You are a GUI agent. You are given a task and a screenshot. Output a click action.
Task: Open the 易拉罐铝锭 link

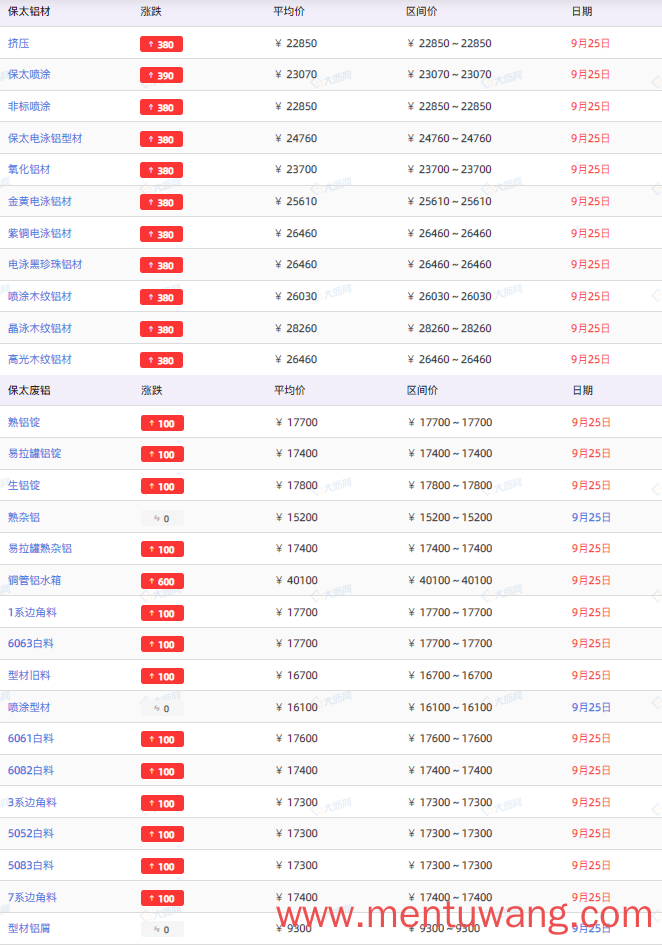(34, 454)
